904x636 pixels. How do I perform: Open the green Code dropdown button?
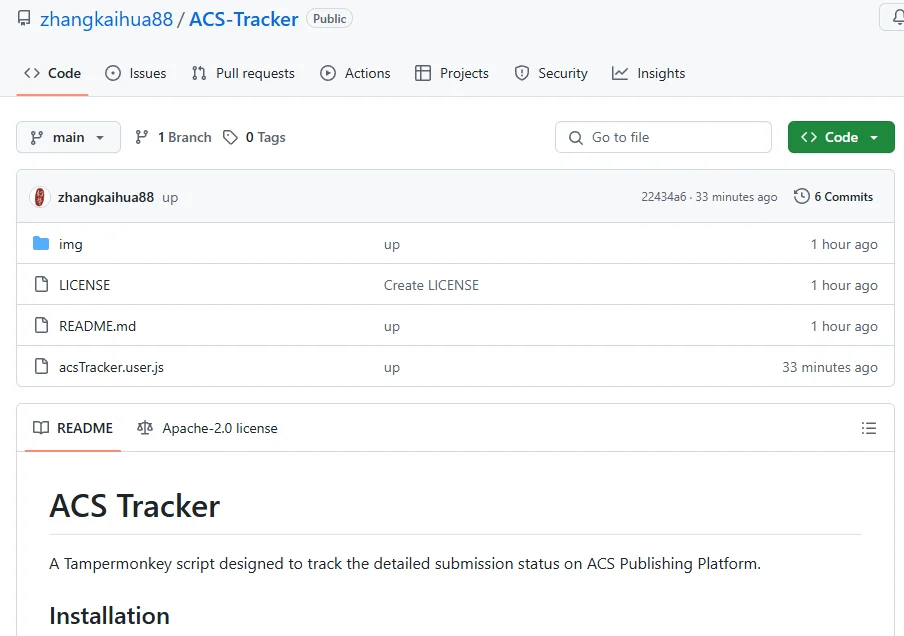(x=840, y=137)
